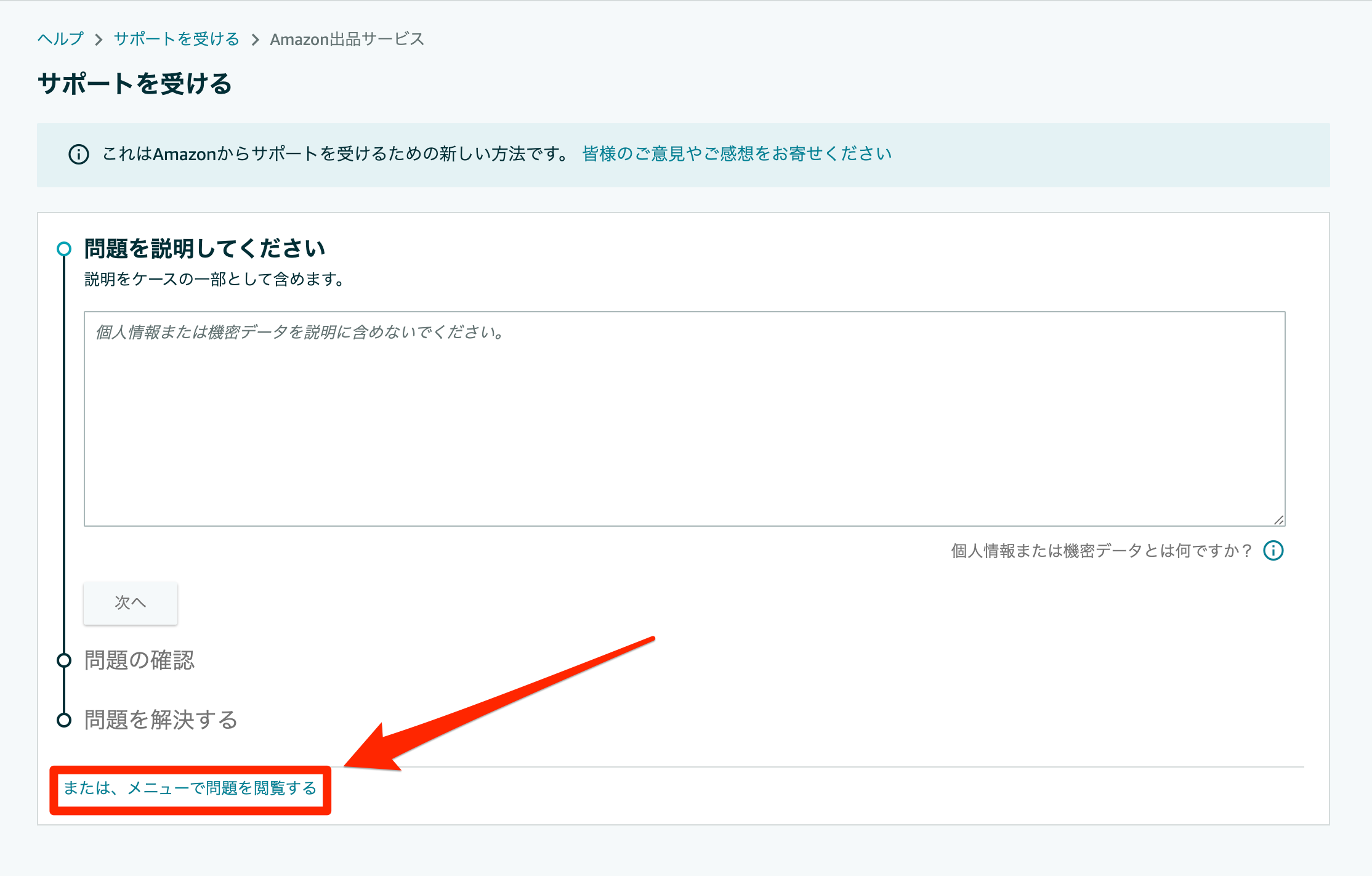
Task: Click the info icon beside 個人情報または機密データとは何ですか？
Action: [1273, 550]
